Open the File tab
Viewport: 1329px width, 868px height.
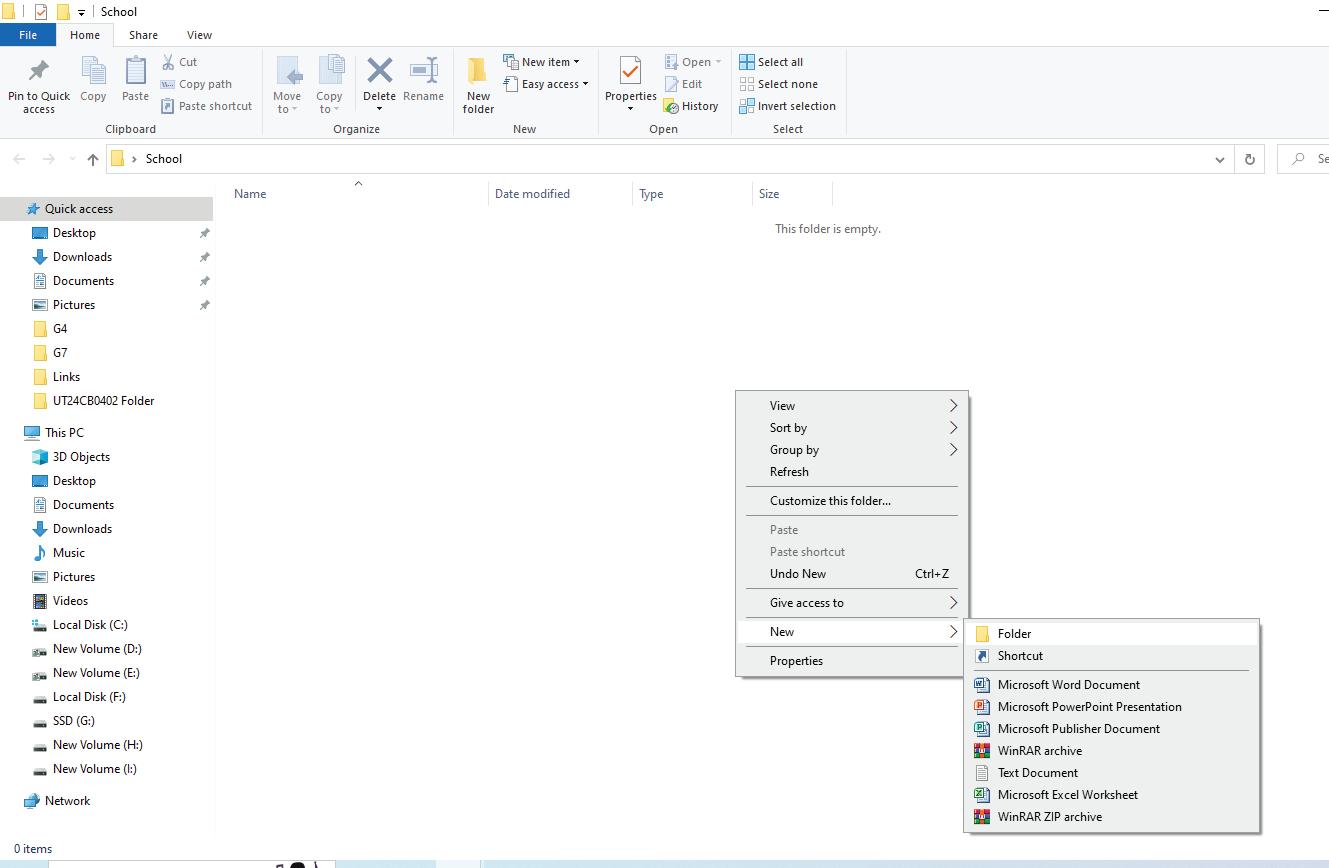[28, 35]
